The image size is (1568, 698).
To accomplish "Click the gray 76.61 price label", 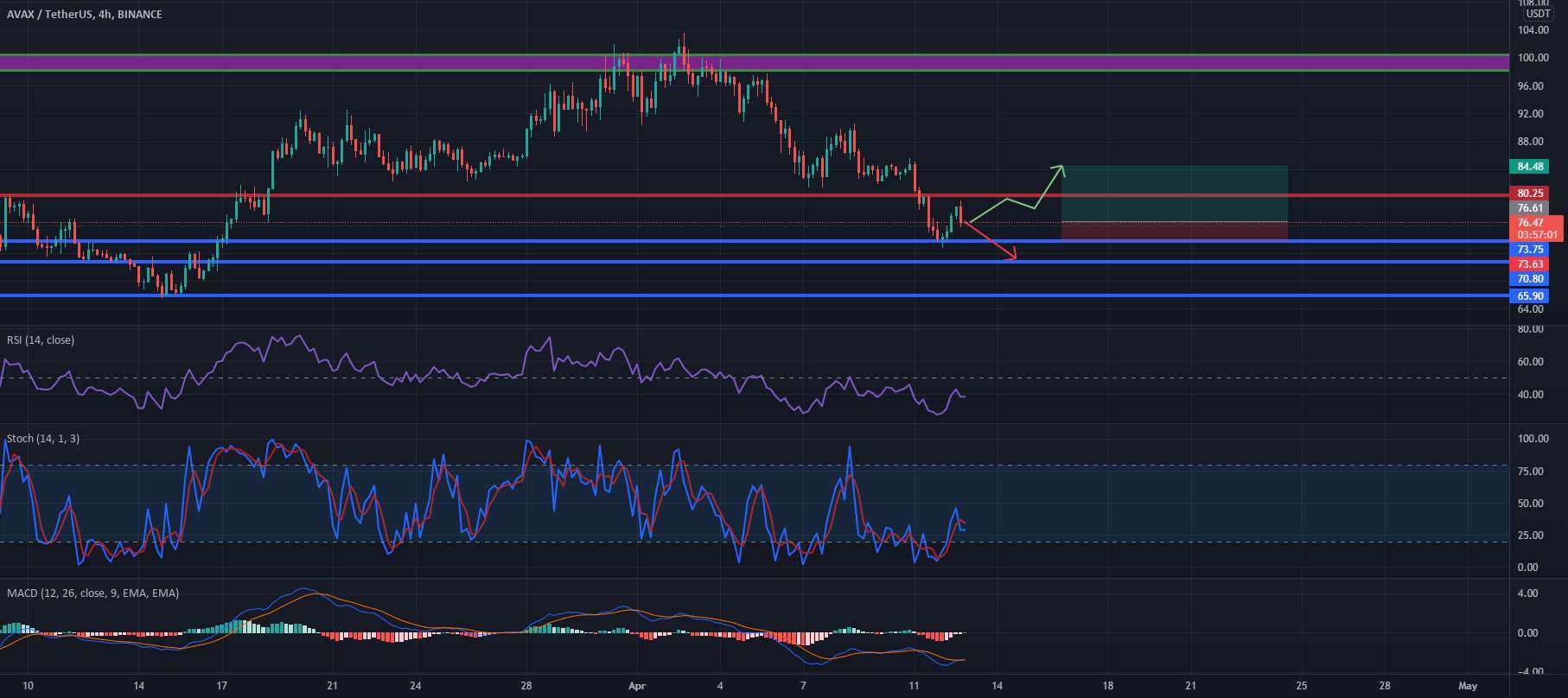I will (x=1530, y=208).
